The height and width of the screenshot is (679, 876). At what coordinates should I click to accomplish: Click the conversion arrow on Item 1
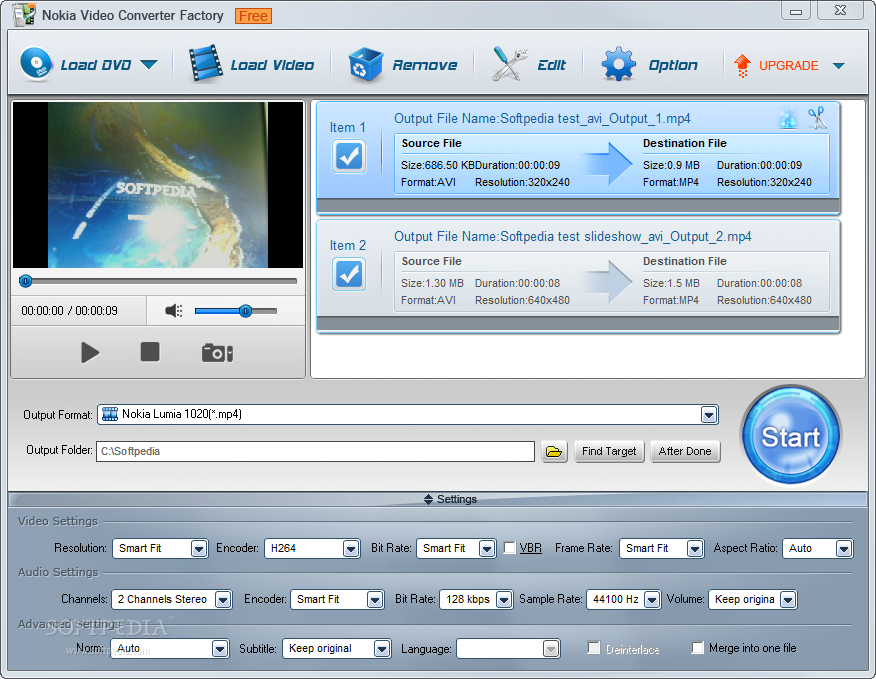607,163
